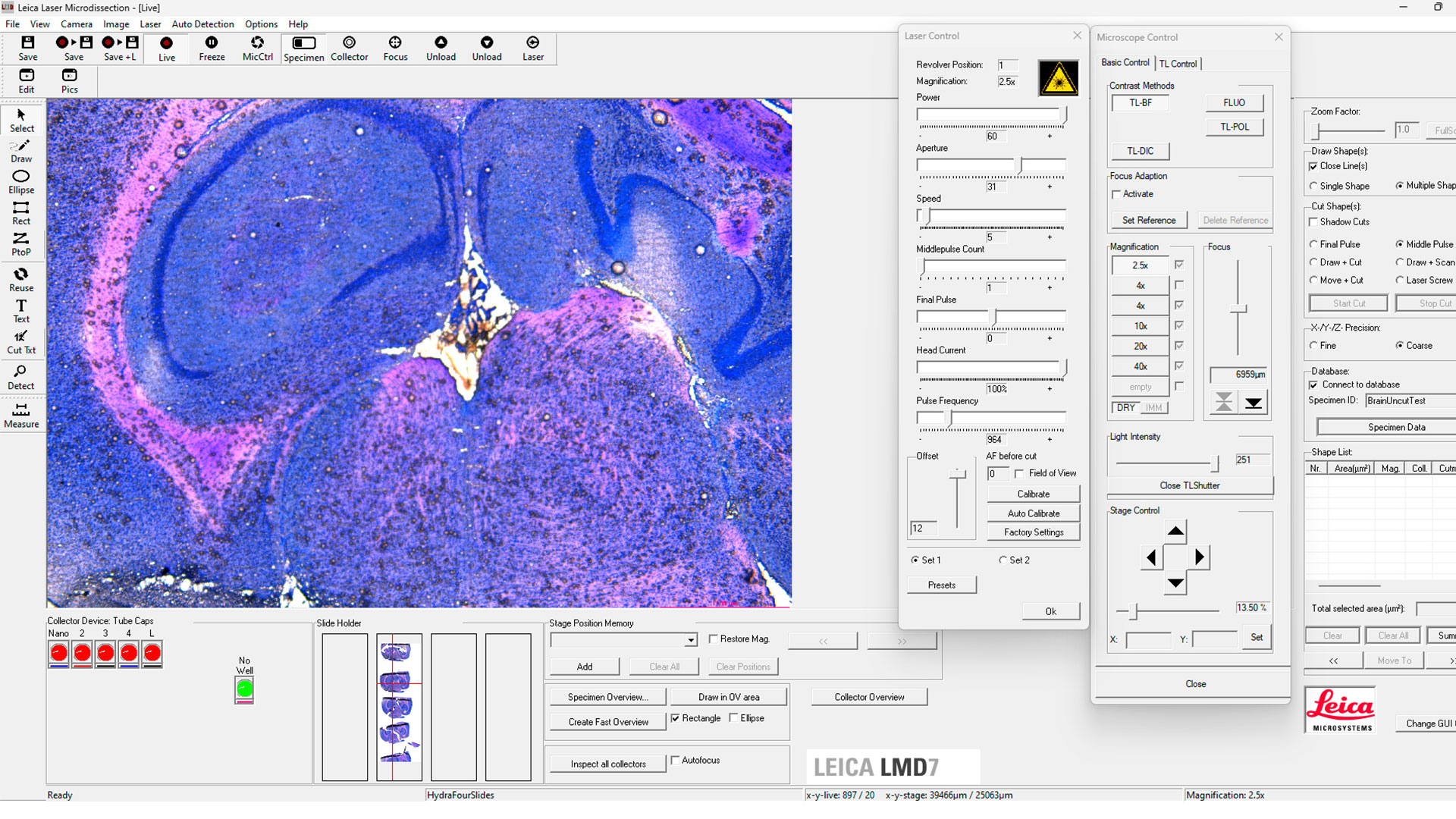Image resolution: width=1456 pixels, height=819 pixels.
Task: Click the laser warning icon
Action: 1058,78
